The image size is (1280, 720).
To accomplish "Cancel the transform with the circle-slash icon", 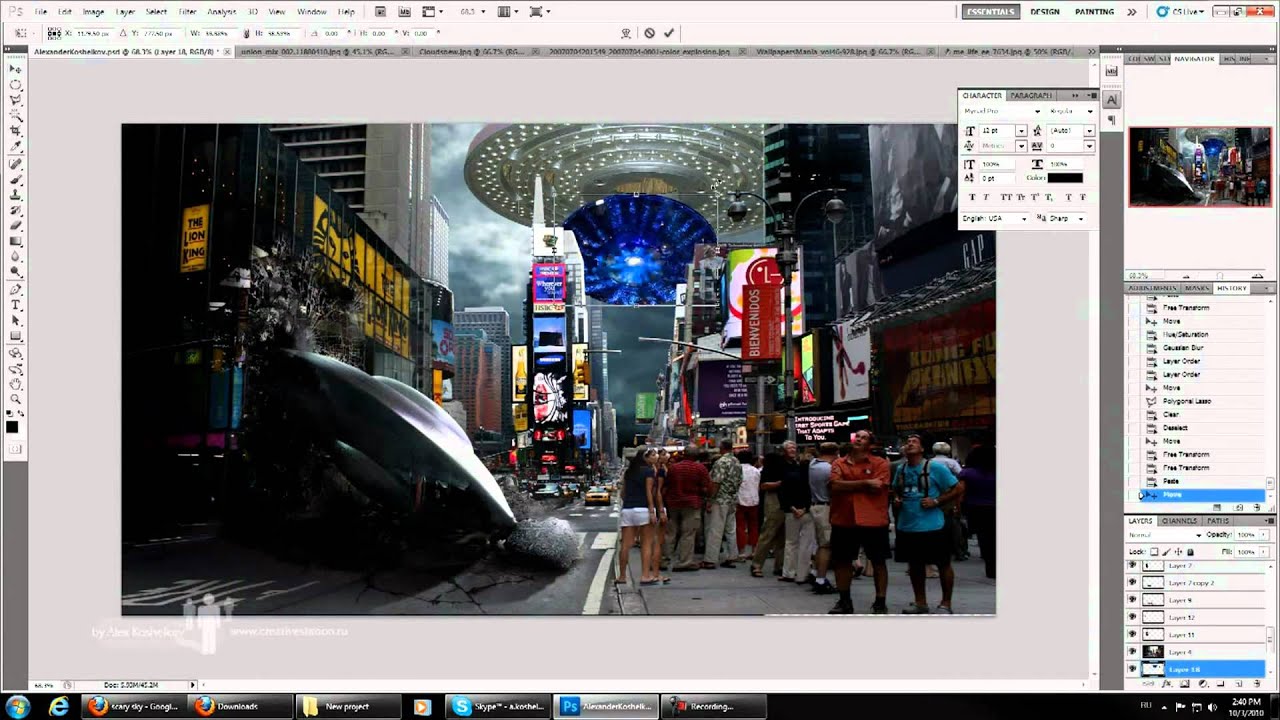I will [649, 33].
